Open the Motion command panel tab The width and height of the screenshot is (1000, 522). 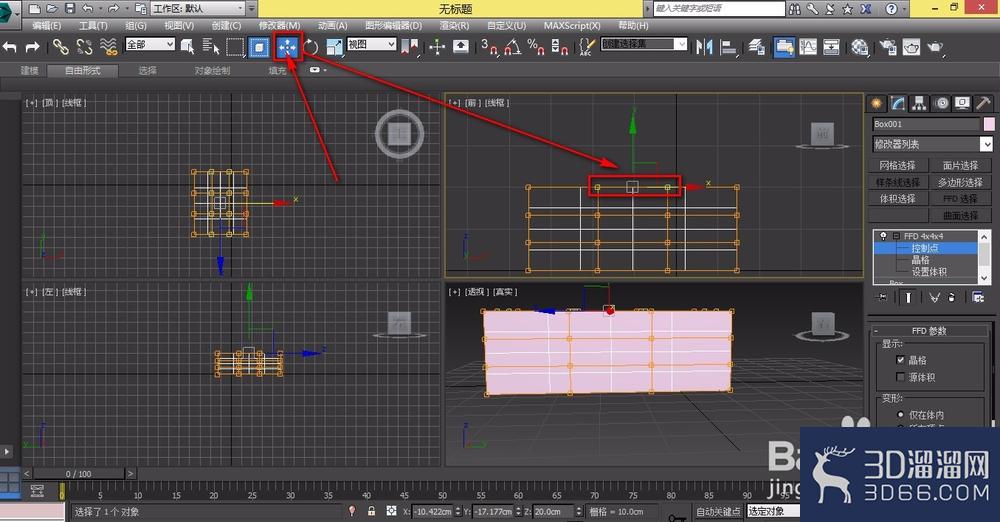click(941, 103)
